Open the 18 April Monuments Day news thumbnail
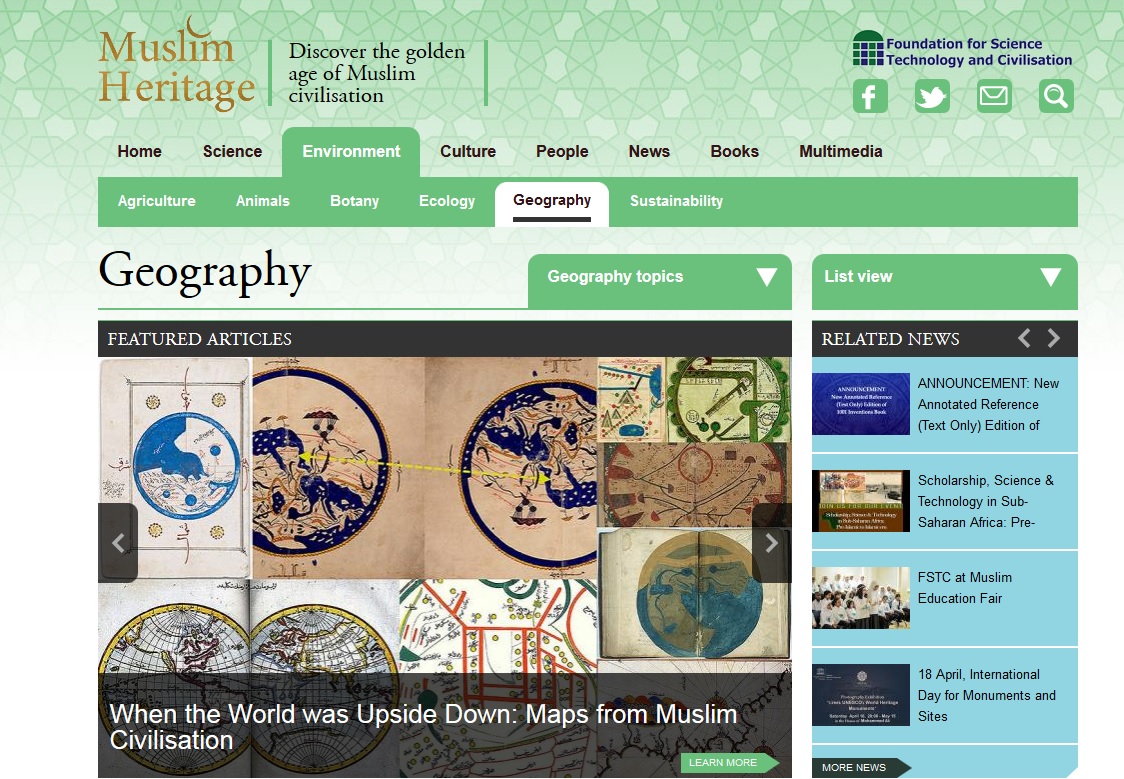The width and height of the screenshot is (1124, 779). click(x=860, y=694)
